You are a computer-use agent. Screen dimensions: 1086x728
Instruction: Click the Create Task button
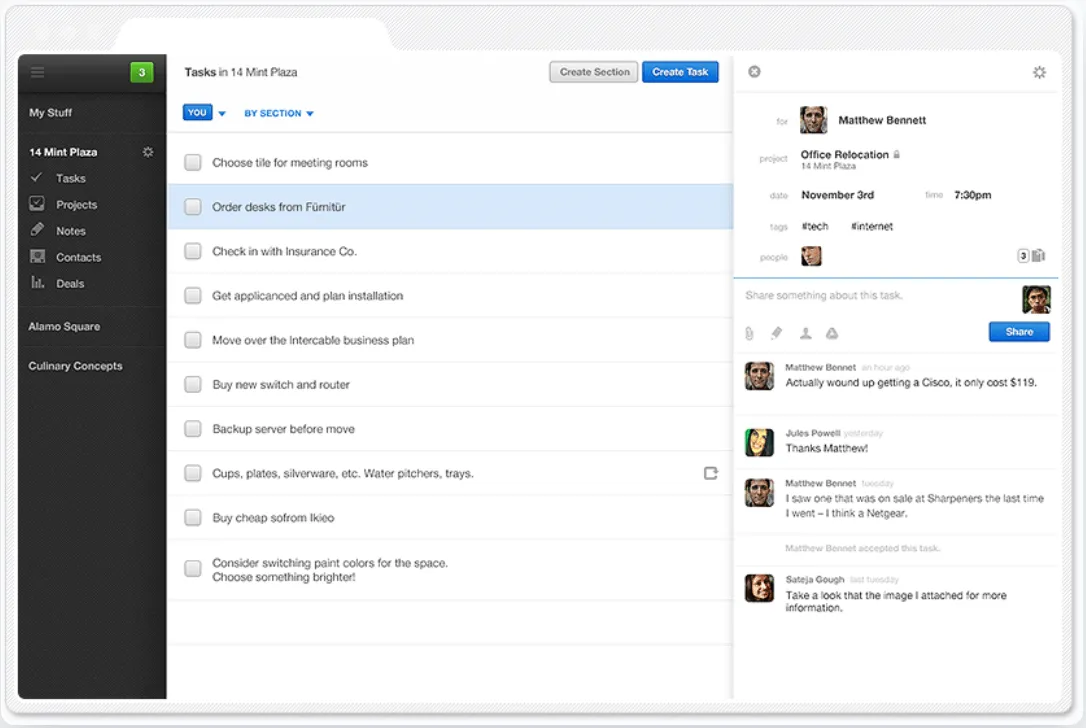point(679,72)
